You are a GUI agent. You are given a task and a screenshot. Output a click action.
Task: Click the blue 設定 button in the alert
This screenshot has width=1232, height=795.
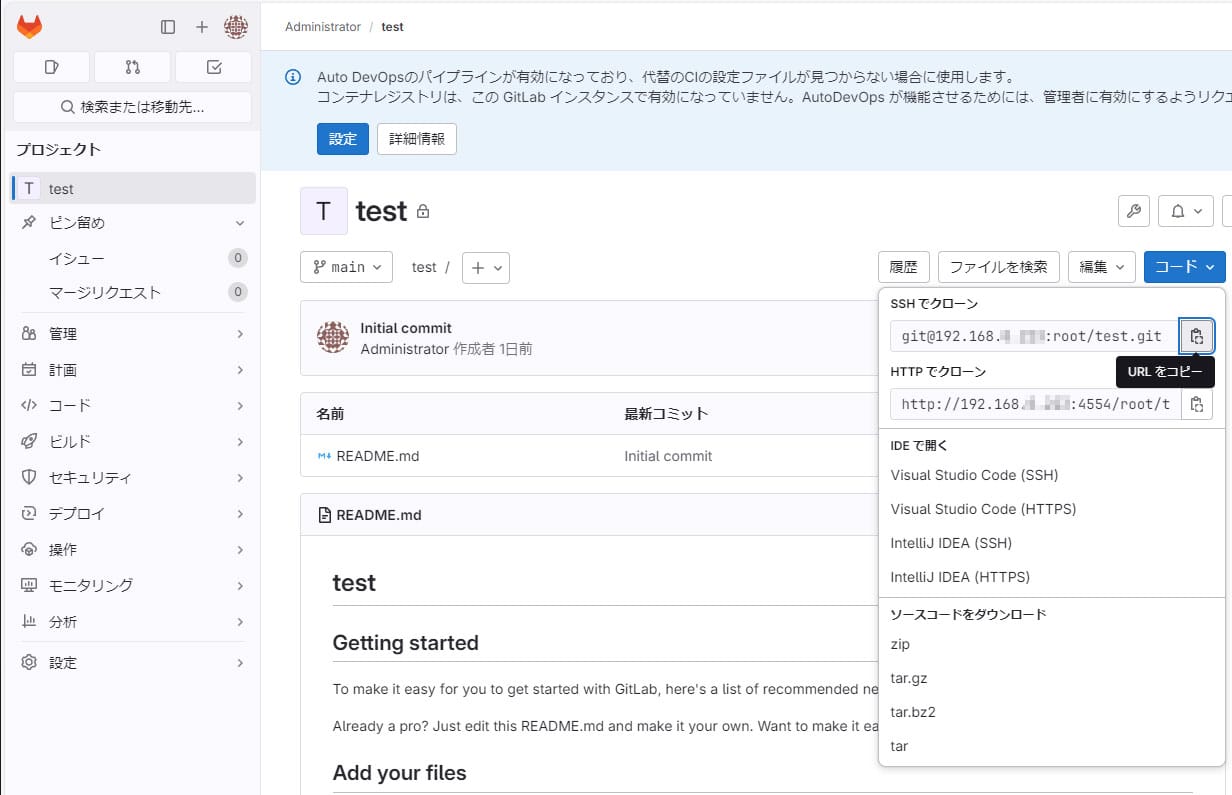tap(342, 139)
